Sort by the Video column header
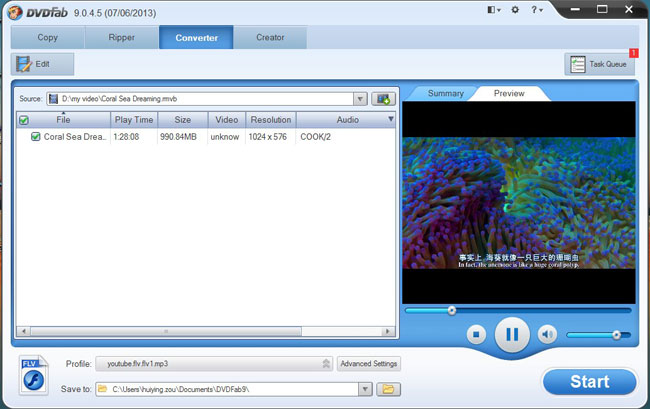The image size is (650, 409). (x=226, y=120)
